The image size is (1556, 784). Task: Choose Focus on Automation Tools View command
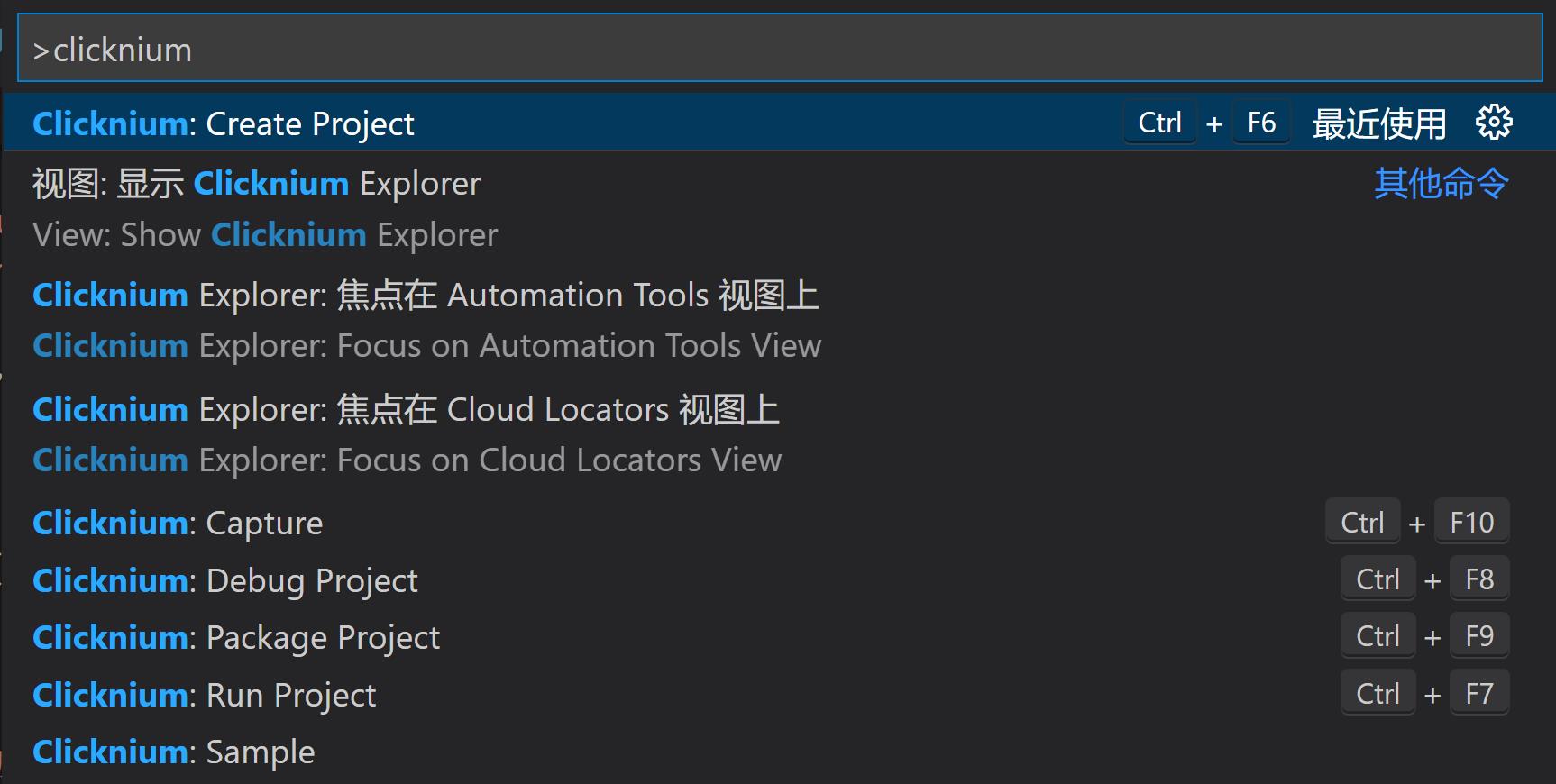point(780,320)
